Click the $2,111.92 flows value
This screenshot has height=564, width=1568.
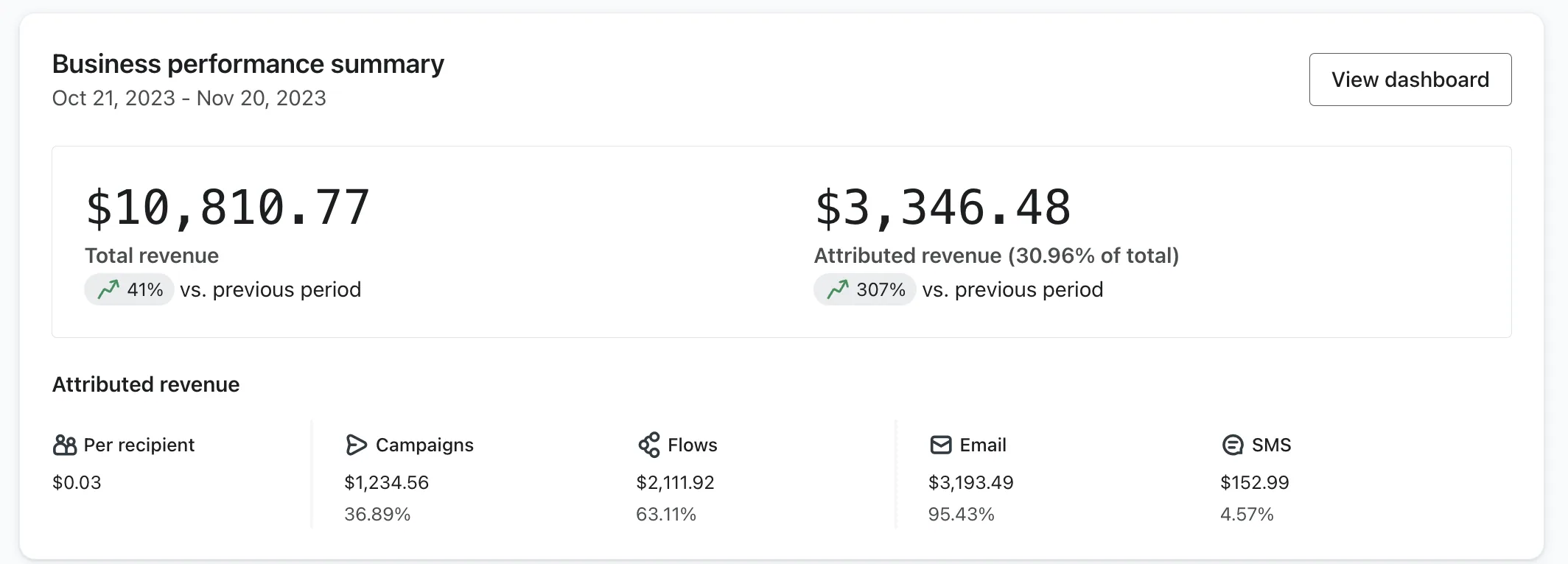(676, 482)
